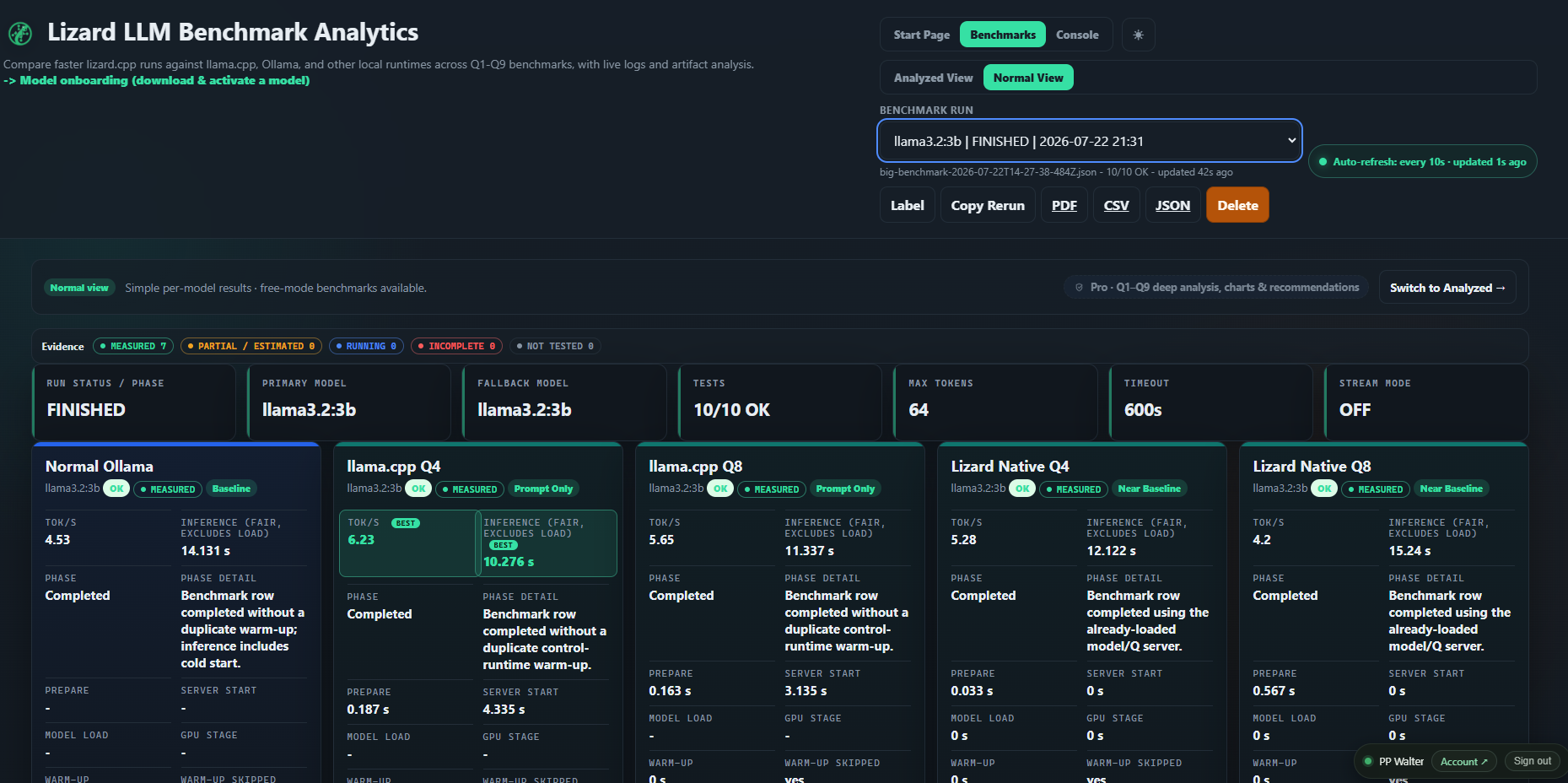Download the CSV export
Viewport: 1568px width, 783px height.
click(1117, 205)
